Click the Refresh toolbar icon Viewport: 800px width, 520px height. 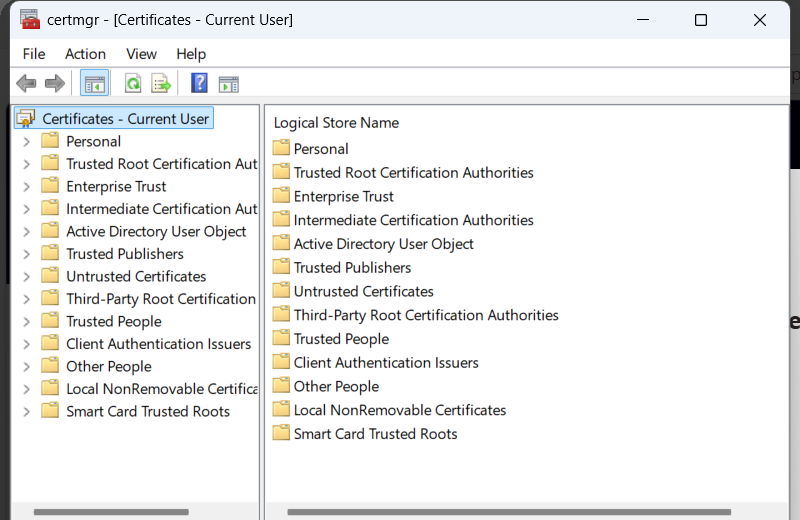pyautogui.click(x=133, y=83)
